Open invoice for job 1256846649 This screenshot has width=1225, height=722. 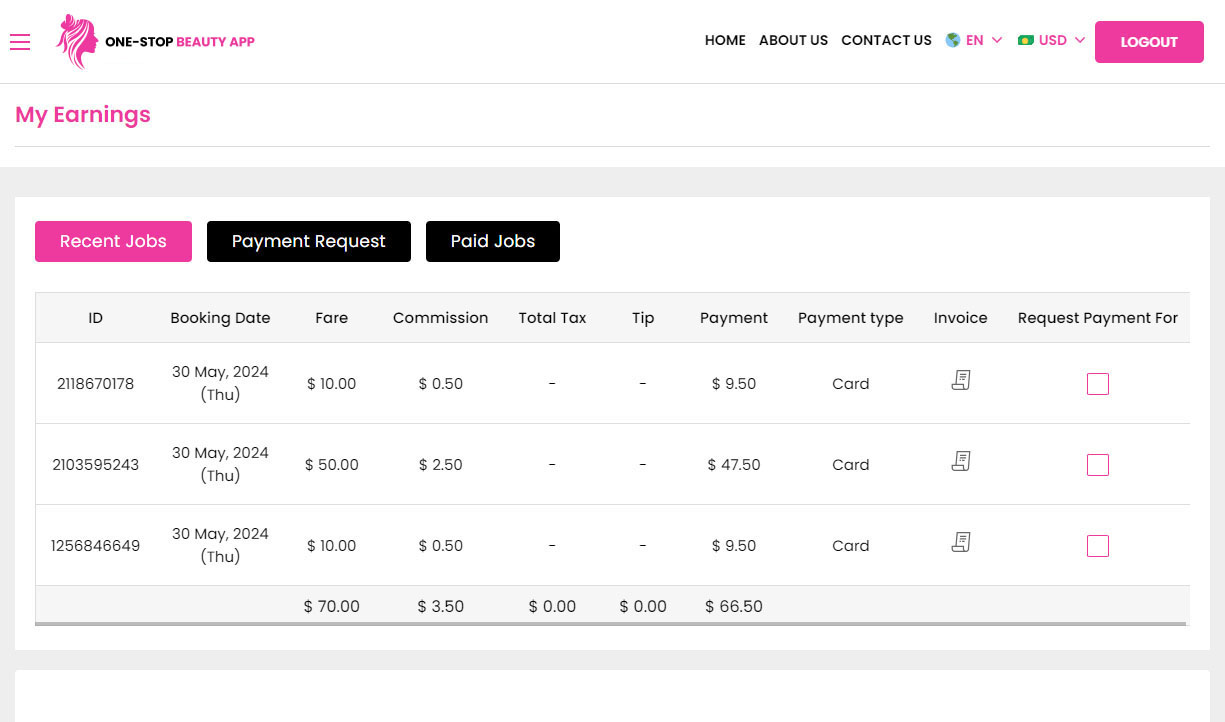(x=961, y=542)
